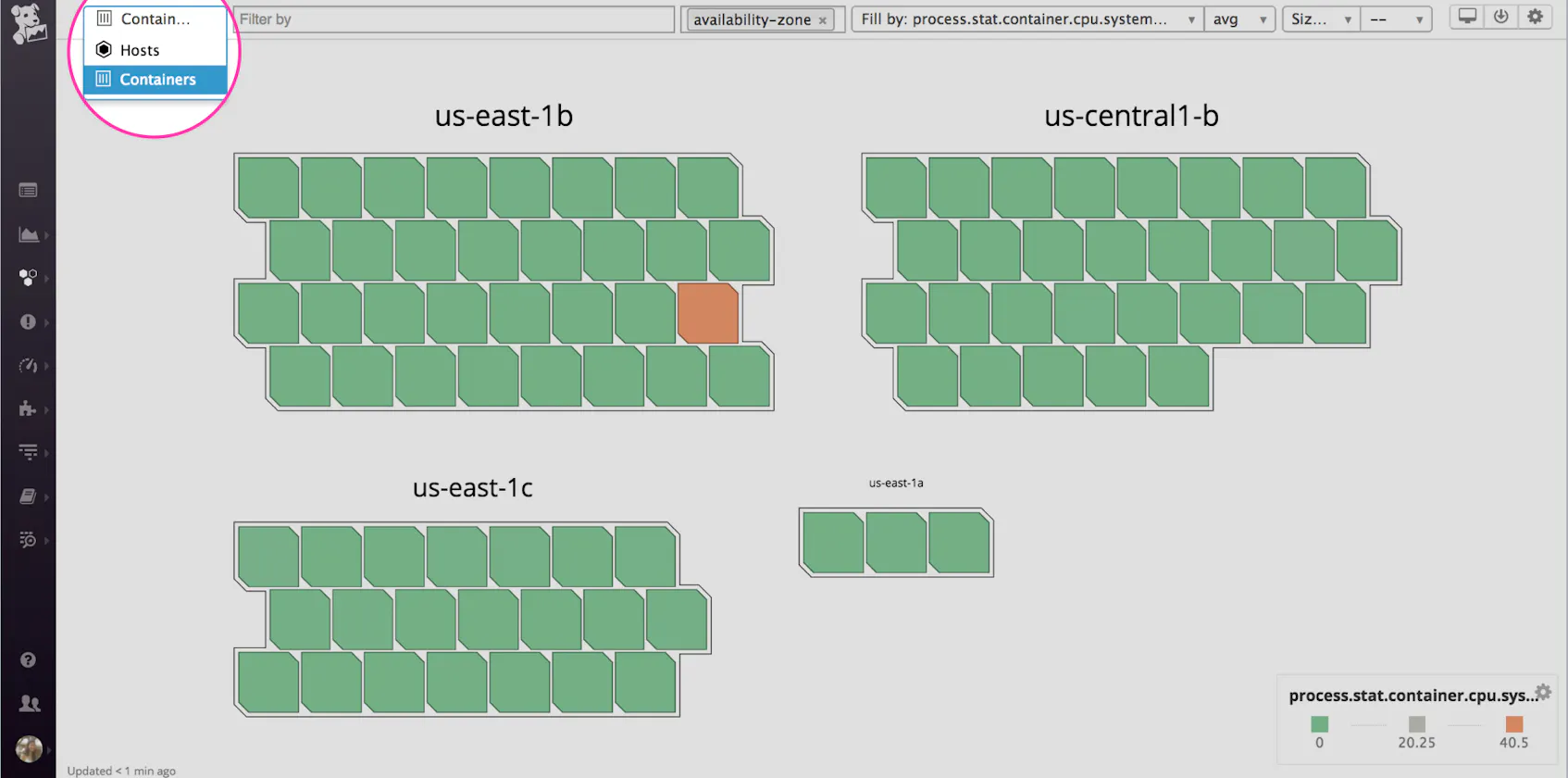Remove the availability-zone group tag

pyautogui.click(x=822, y=20)
